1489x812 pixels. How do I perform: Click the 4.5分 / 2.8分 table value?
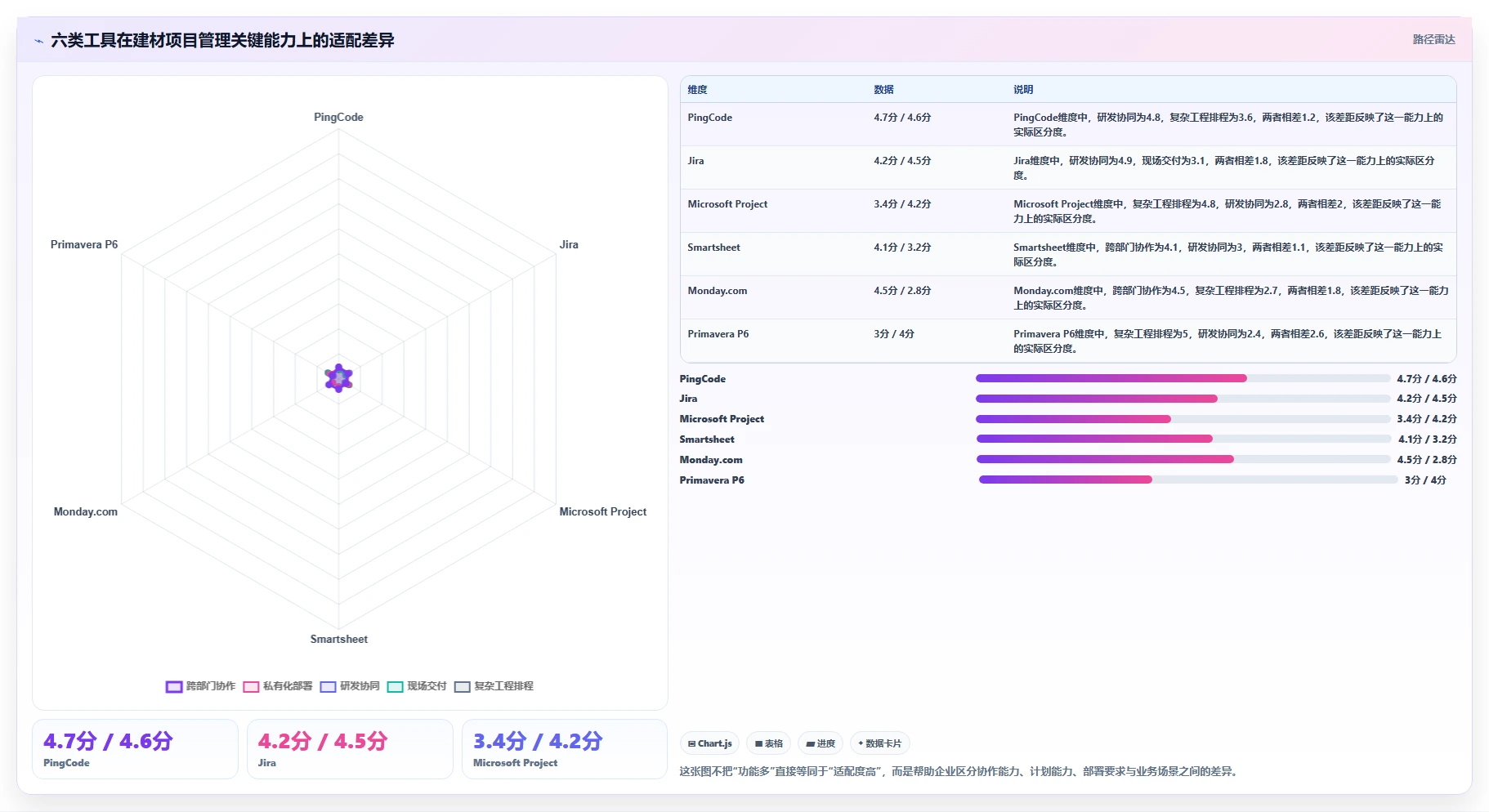tap(902, 291)
